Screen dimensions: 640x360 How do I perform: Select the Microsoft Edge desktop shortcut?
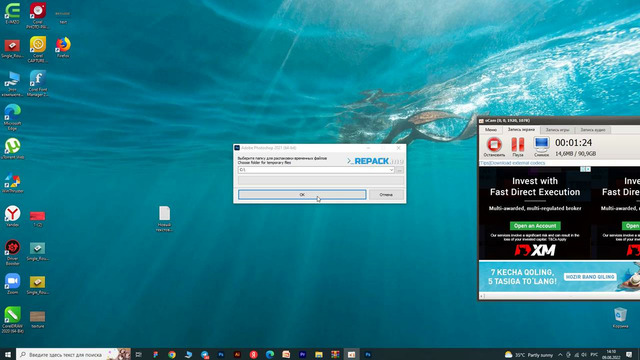12,118
